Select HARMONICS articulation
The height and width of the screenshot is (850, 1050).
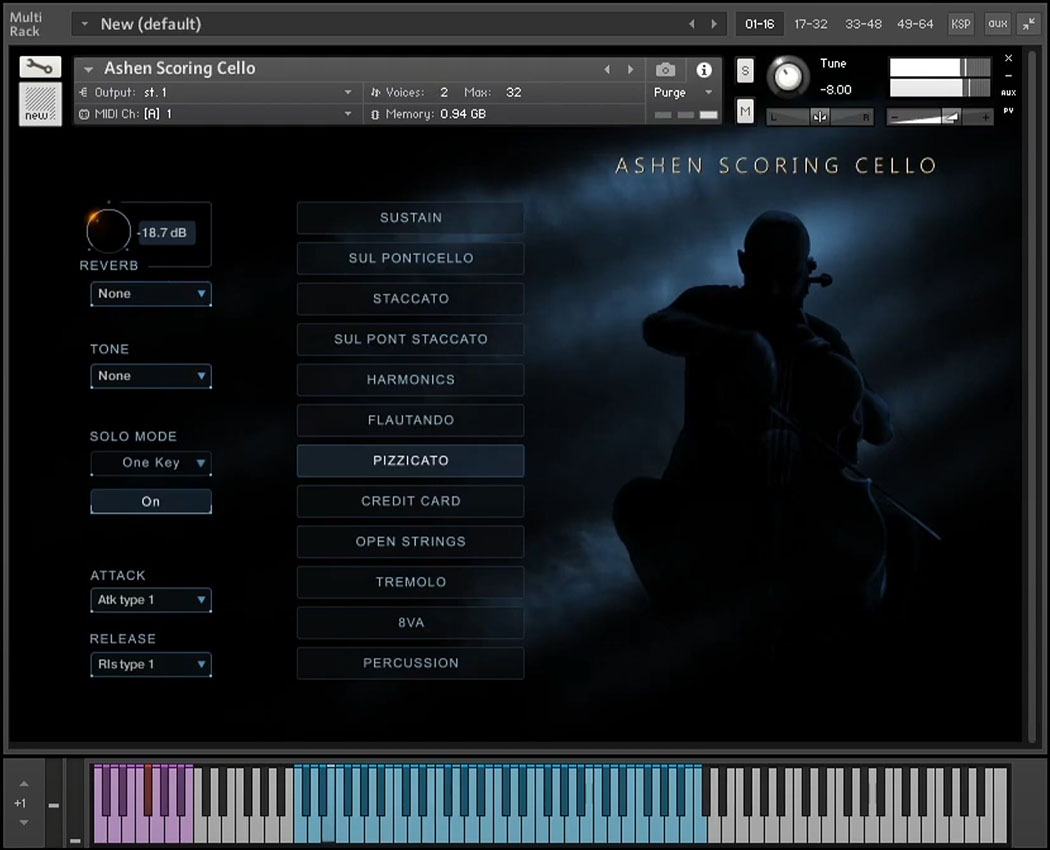[410, 380]
